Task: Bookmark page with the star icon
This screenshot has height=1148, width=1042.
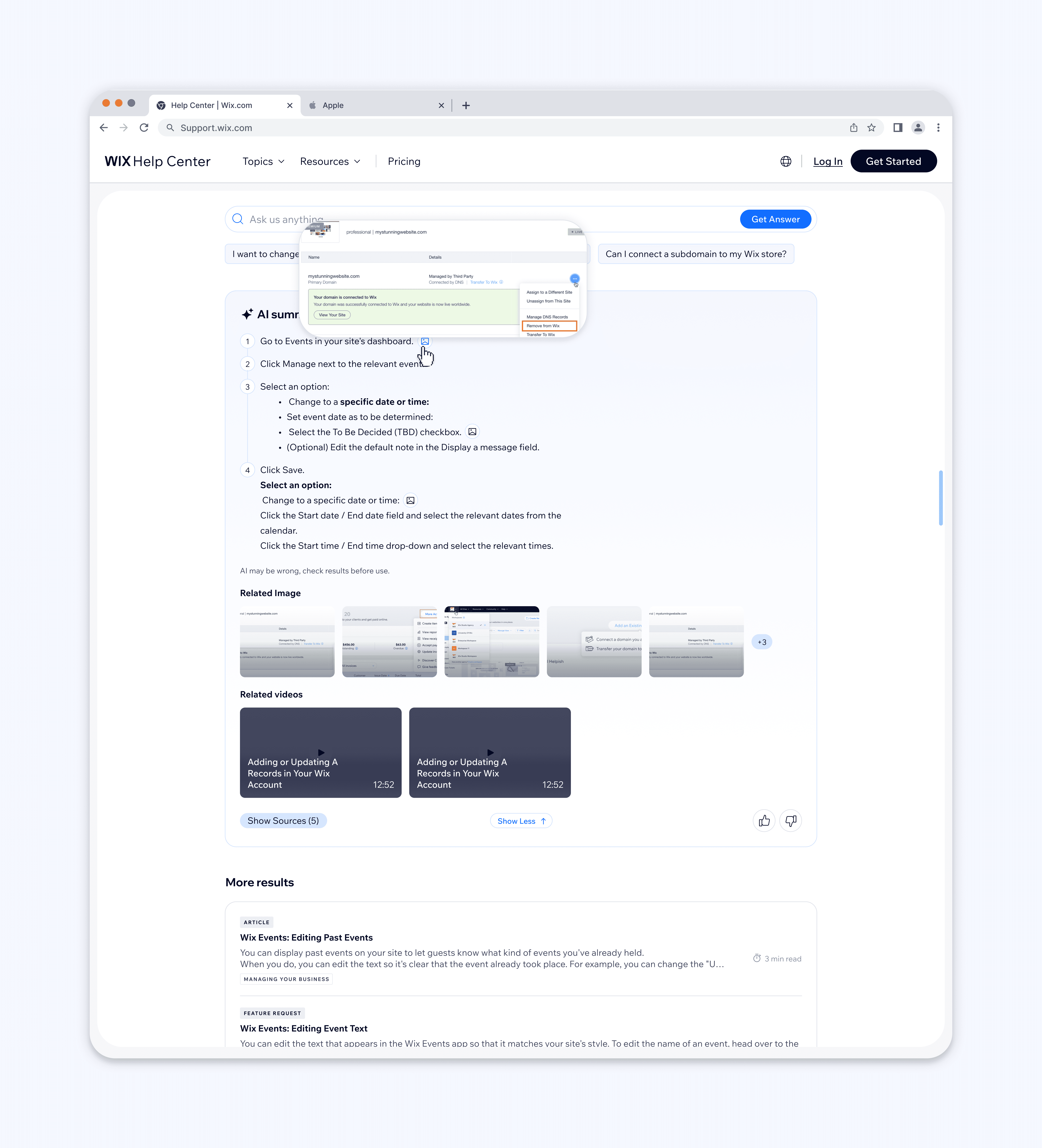Action: (871, 128)
